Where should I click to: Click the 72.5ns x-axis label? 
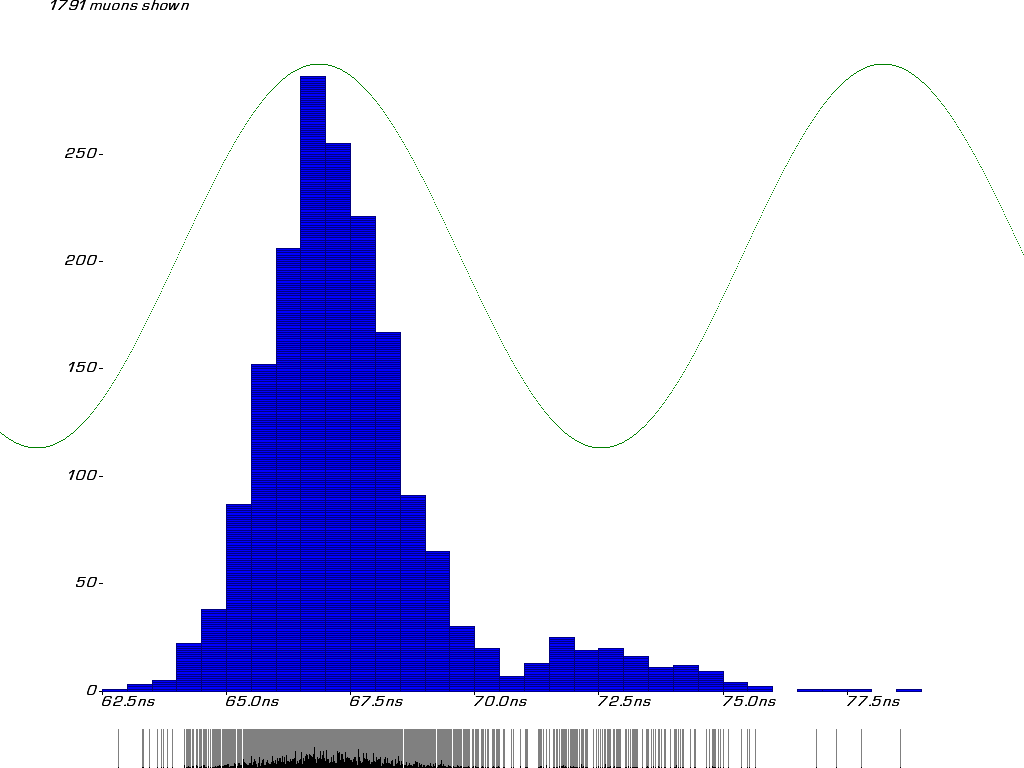[x=624, y=702]
